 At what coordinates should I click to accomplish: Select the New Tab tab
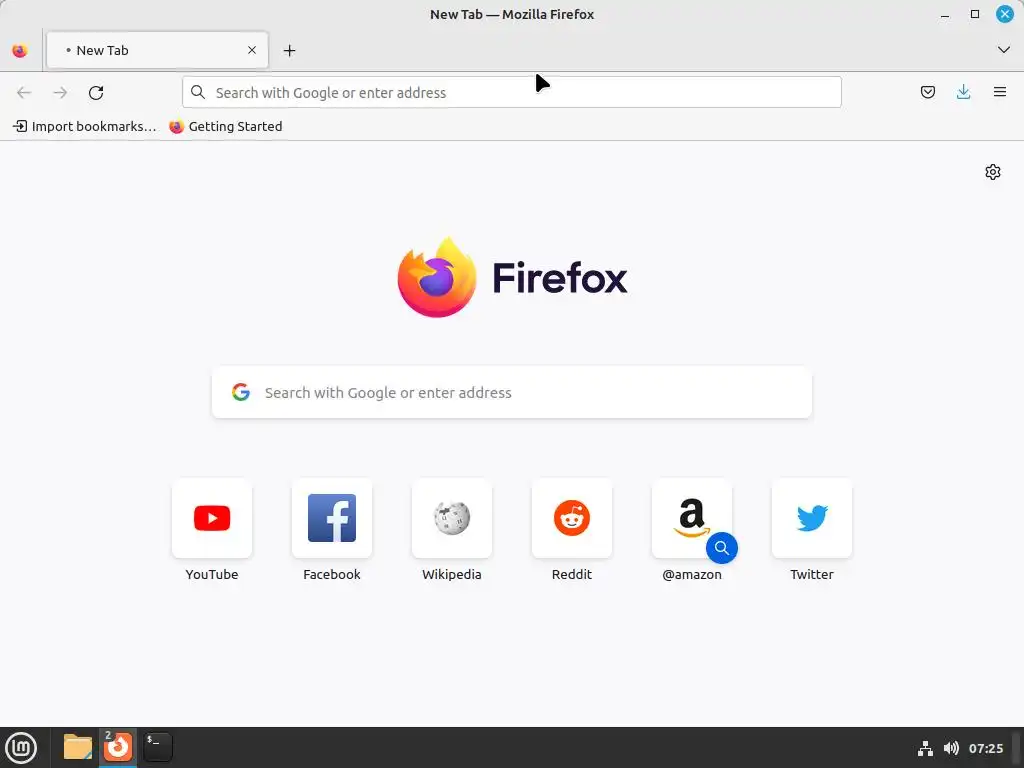tap(157, 50)
